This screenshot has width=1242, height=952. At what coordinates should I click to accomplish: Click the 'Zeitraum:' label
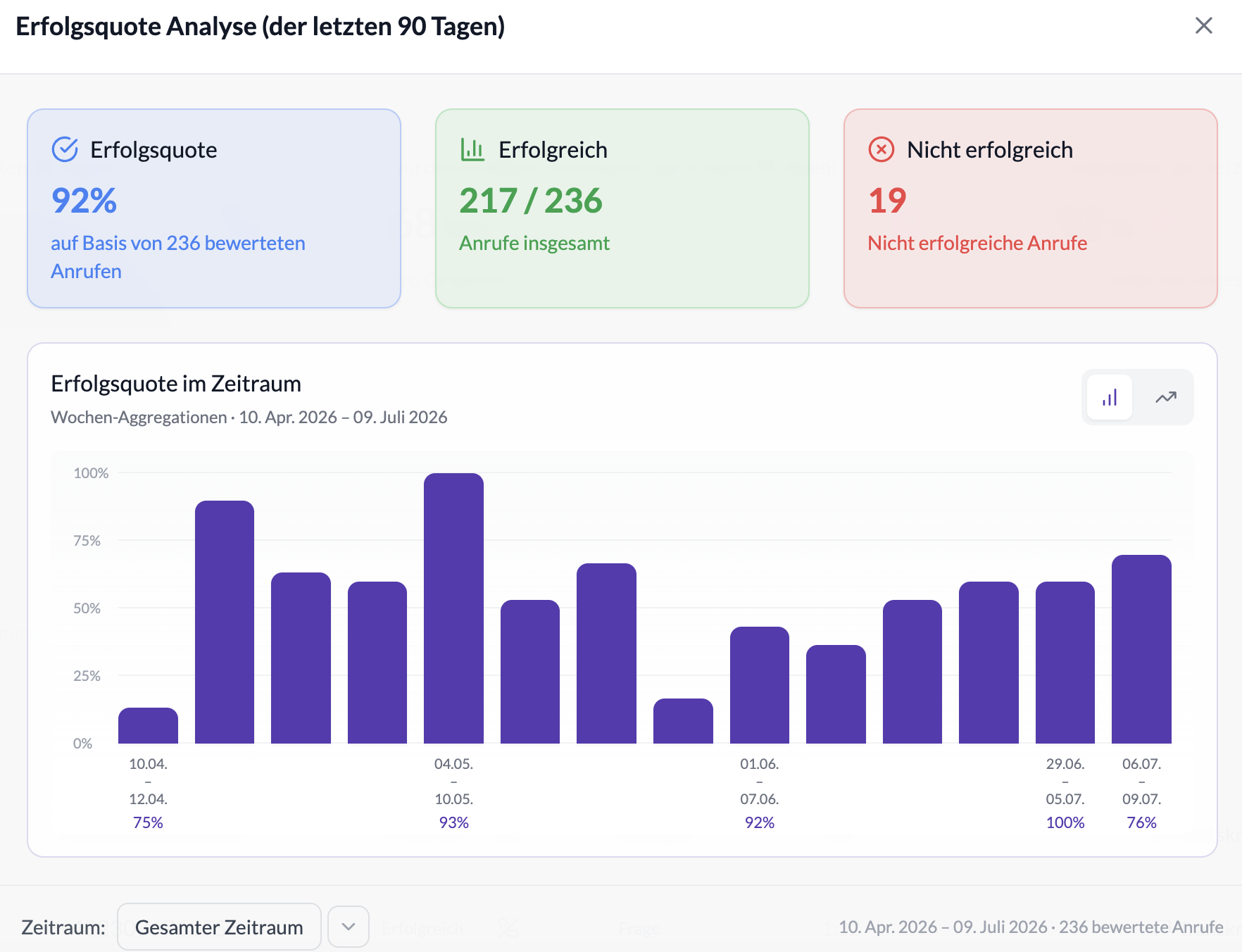(x=63, y=927)
